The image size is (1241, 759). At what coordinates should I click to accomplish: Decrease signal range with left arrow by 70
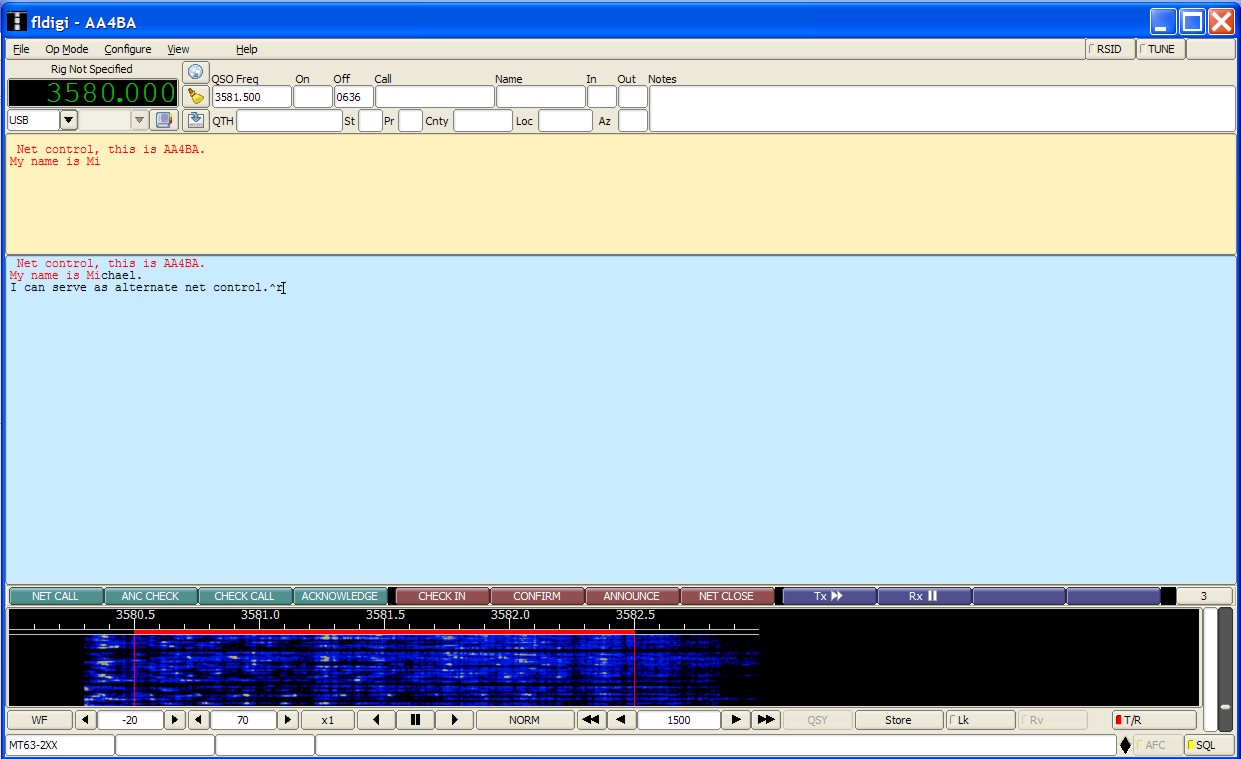[x=199, y=720]
